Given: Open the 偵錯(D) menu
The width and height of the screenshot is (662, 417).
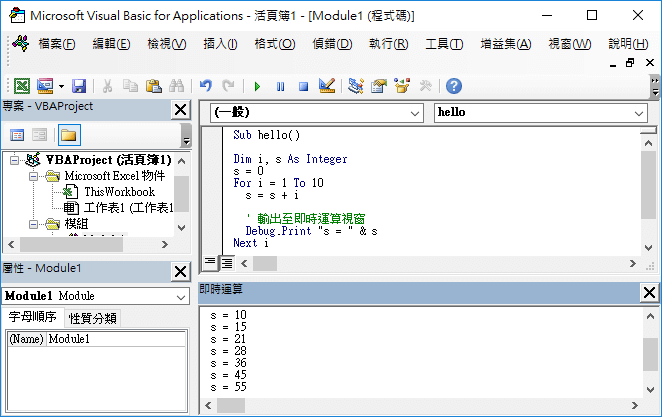Looking at the screenshot, I should pos(332,44).
